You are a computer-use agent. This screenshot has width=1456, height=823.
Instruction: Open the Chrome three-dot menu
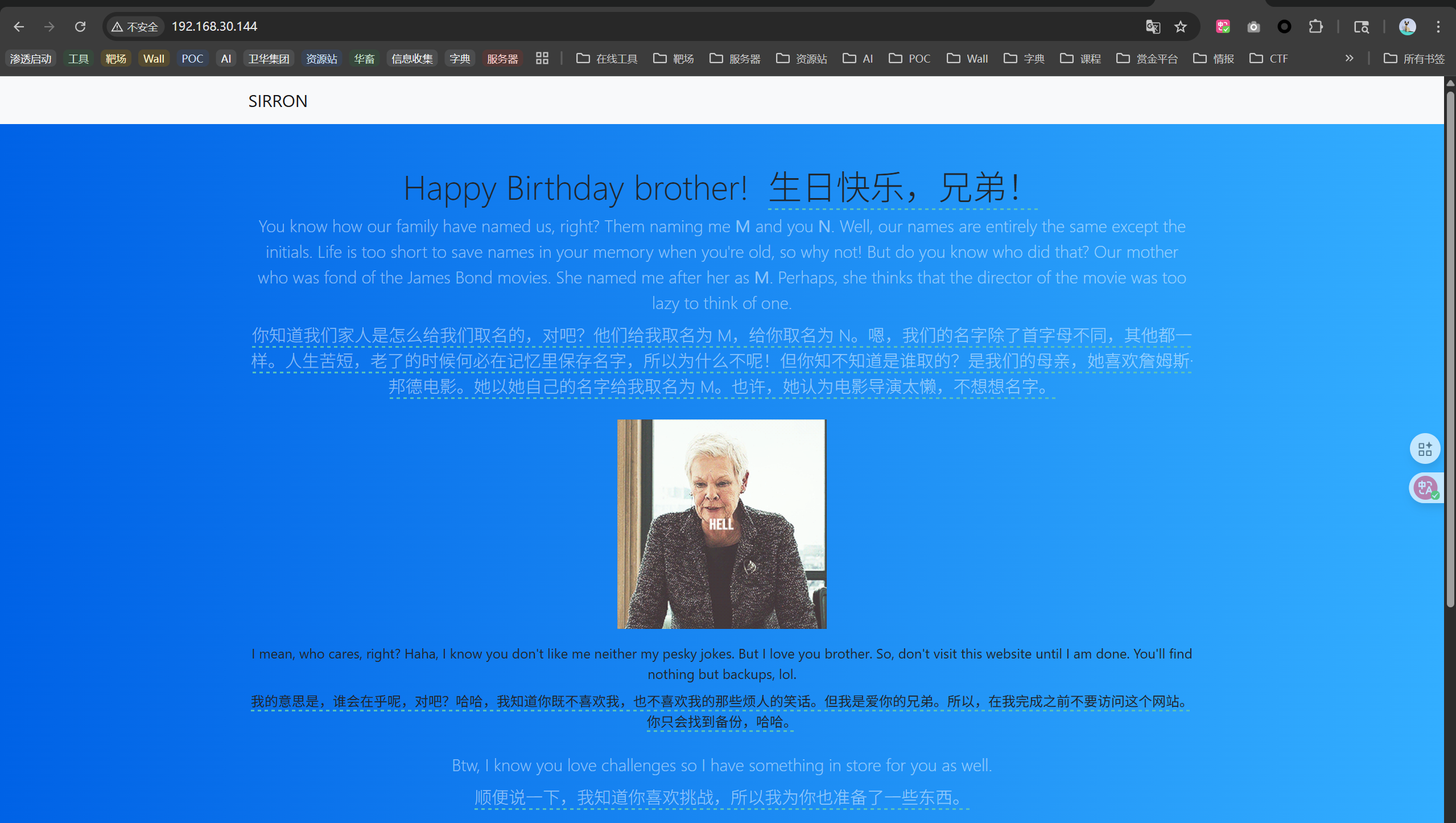tap(1438, 27)
